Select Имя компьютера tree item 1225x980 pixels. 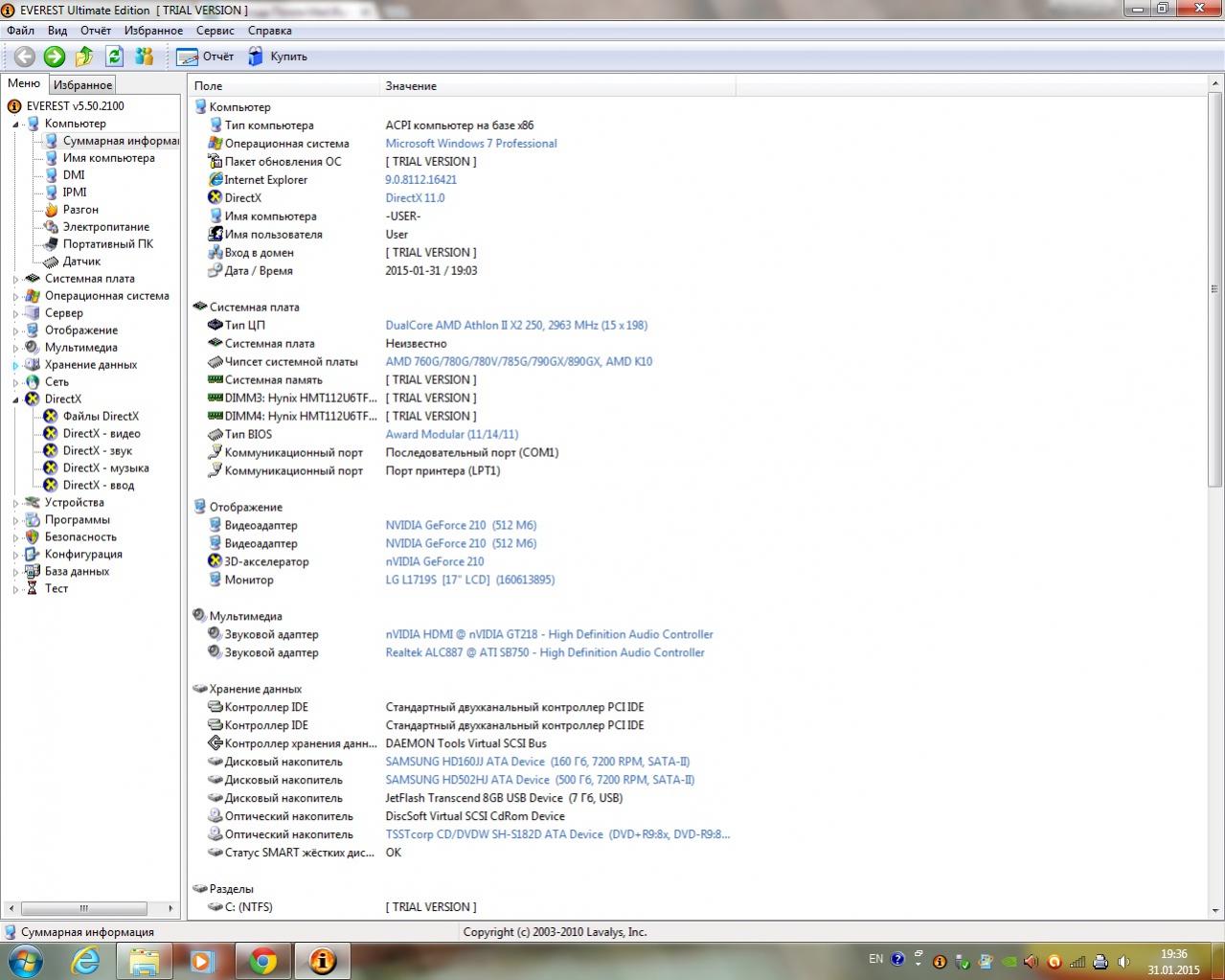coord(108,158)
